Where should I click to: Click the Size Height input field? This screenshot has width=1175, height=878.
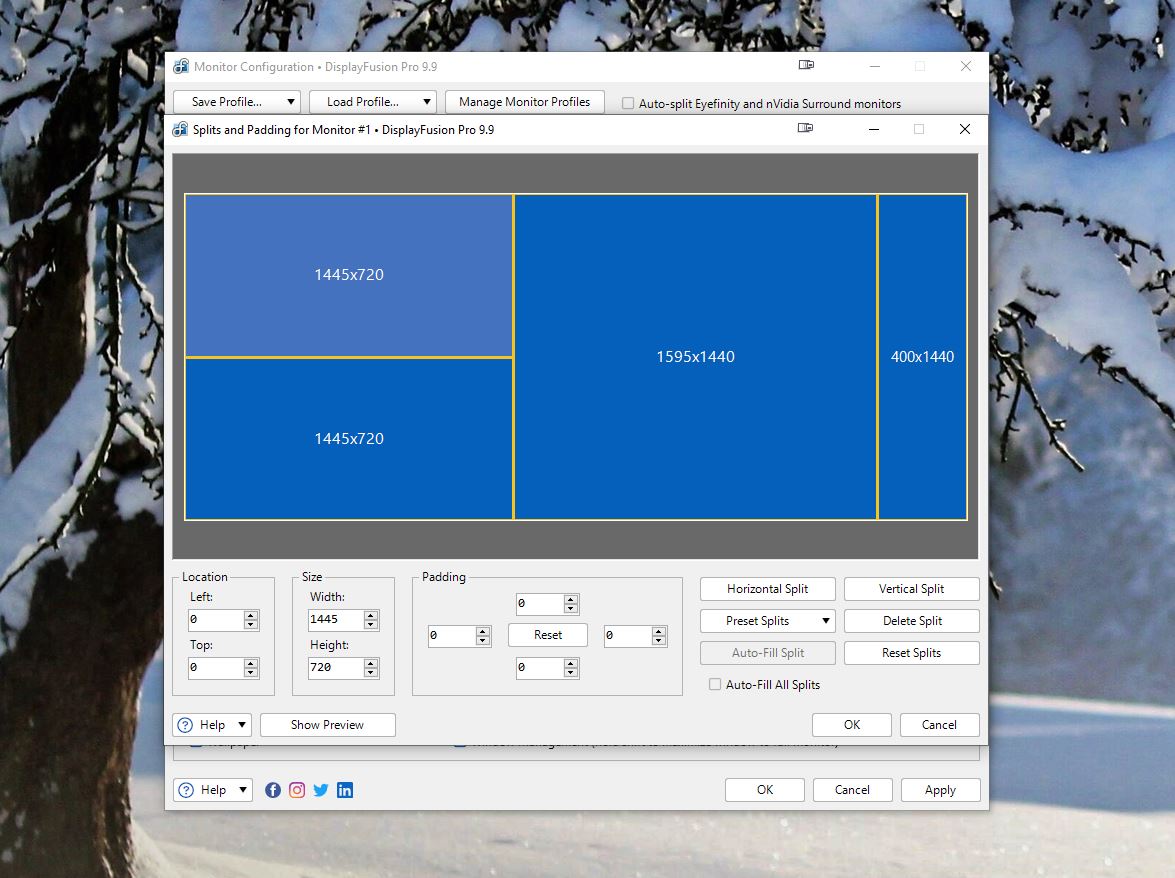point(336,667)
